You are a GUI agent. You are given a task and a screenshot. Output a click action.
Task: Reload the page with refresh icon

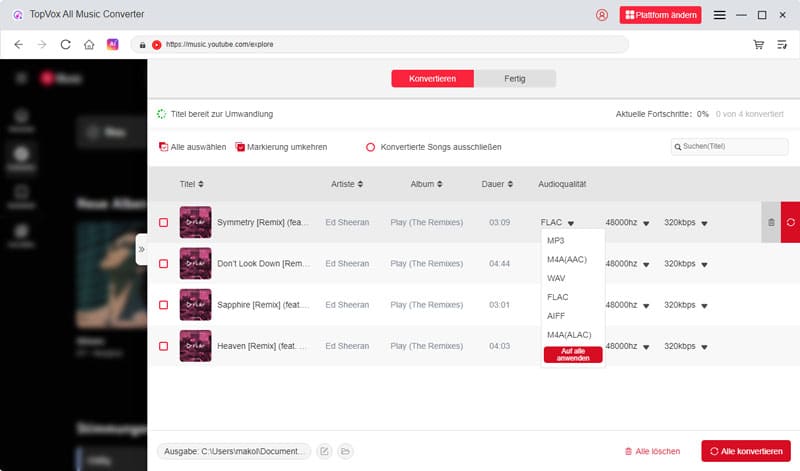pyautogui.click(x=66, y=45)
